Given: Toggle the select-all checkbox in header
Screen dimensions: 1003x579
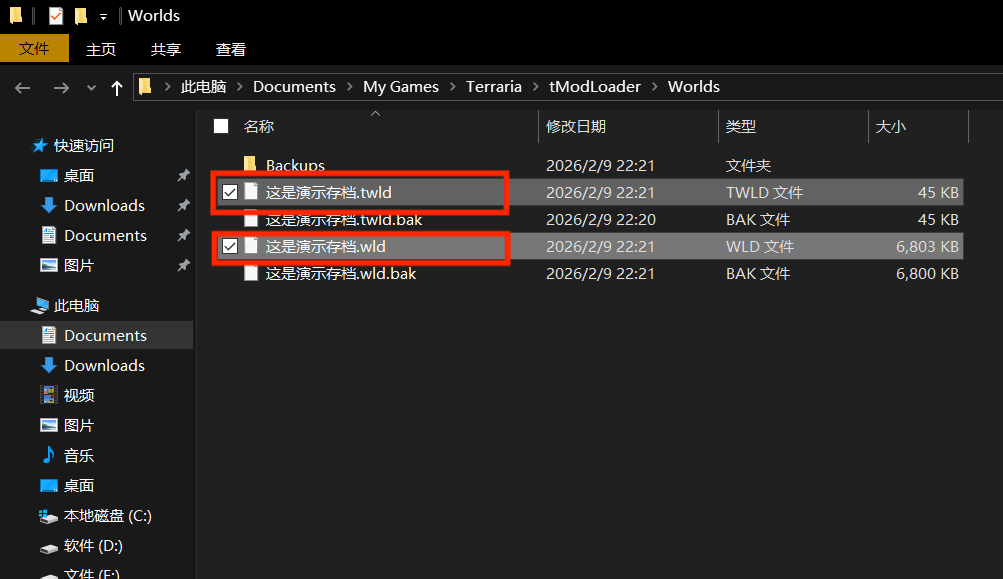Looking at the screenshot, I should point(221,126).
